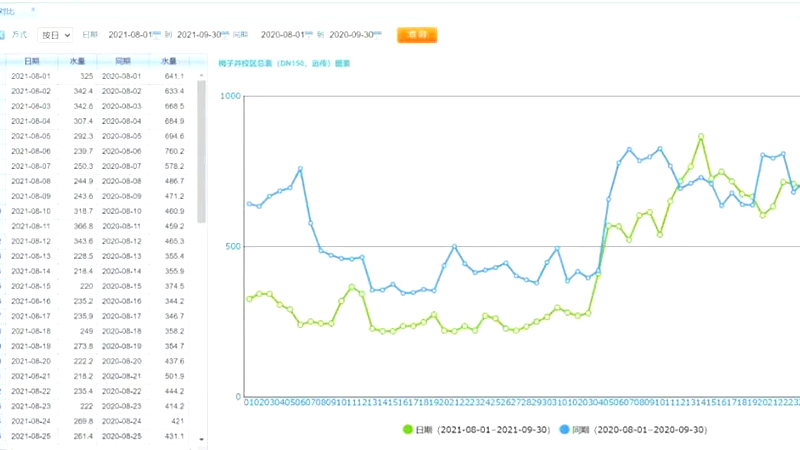Click the 500 y-axis label
The image size is (800, 450).
click(233, 246)
